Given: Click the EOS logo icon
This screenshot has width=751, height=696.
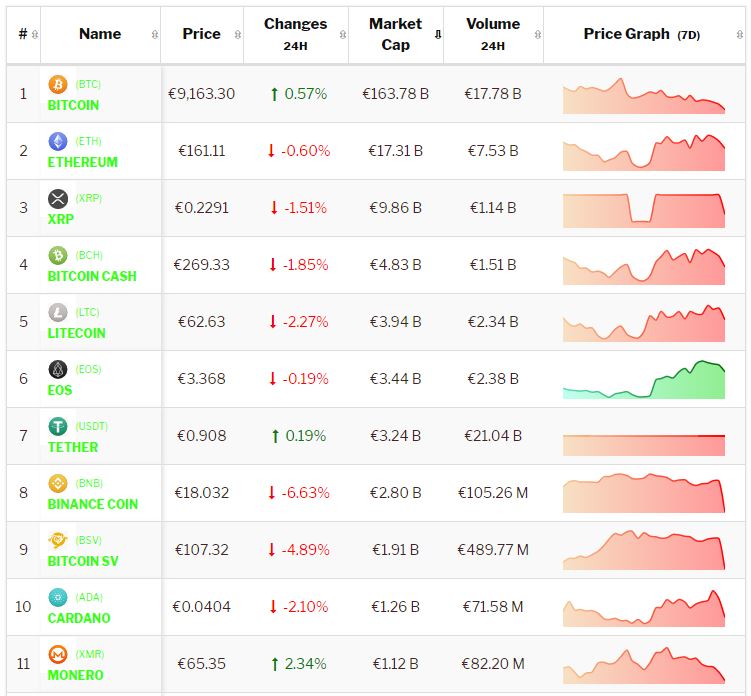Looking at the screenshot, I should point(57,370).
